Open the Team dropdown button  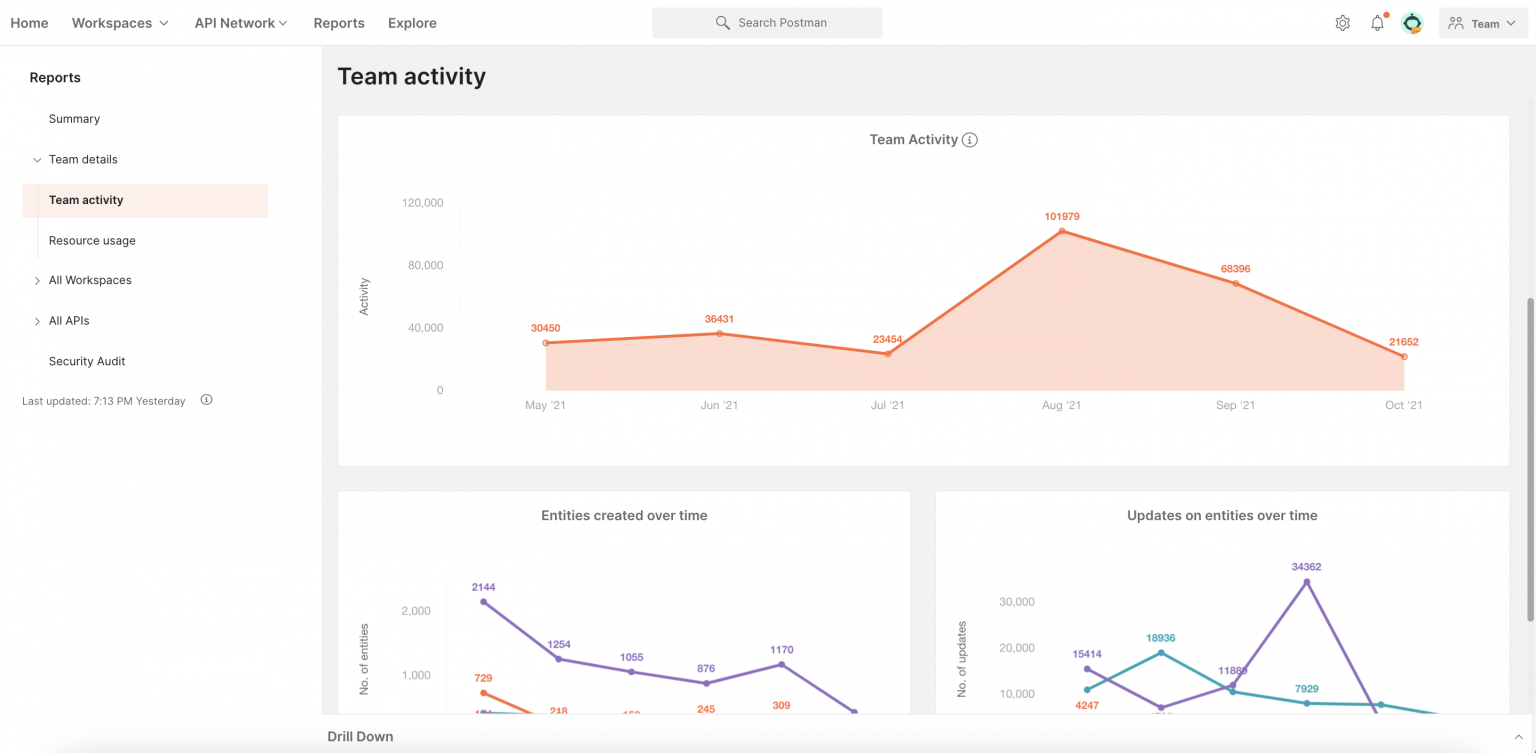[1483, 23]
